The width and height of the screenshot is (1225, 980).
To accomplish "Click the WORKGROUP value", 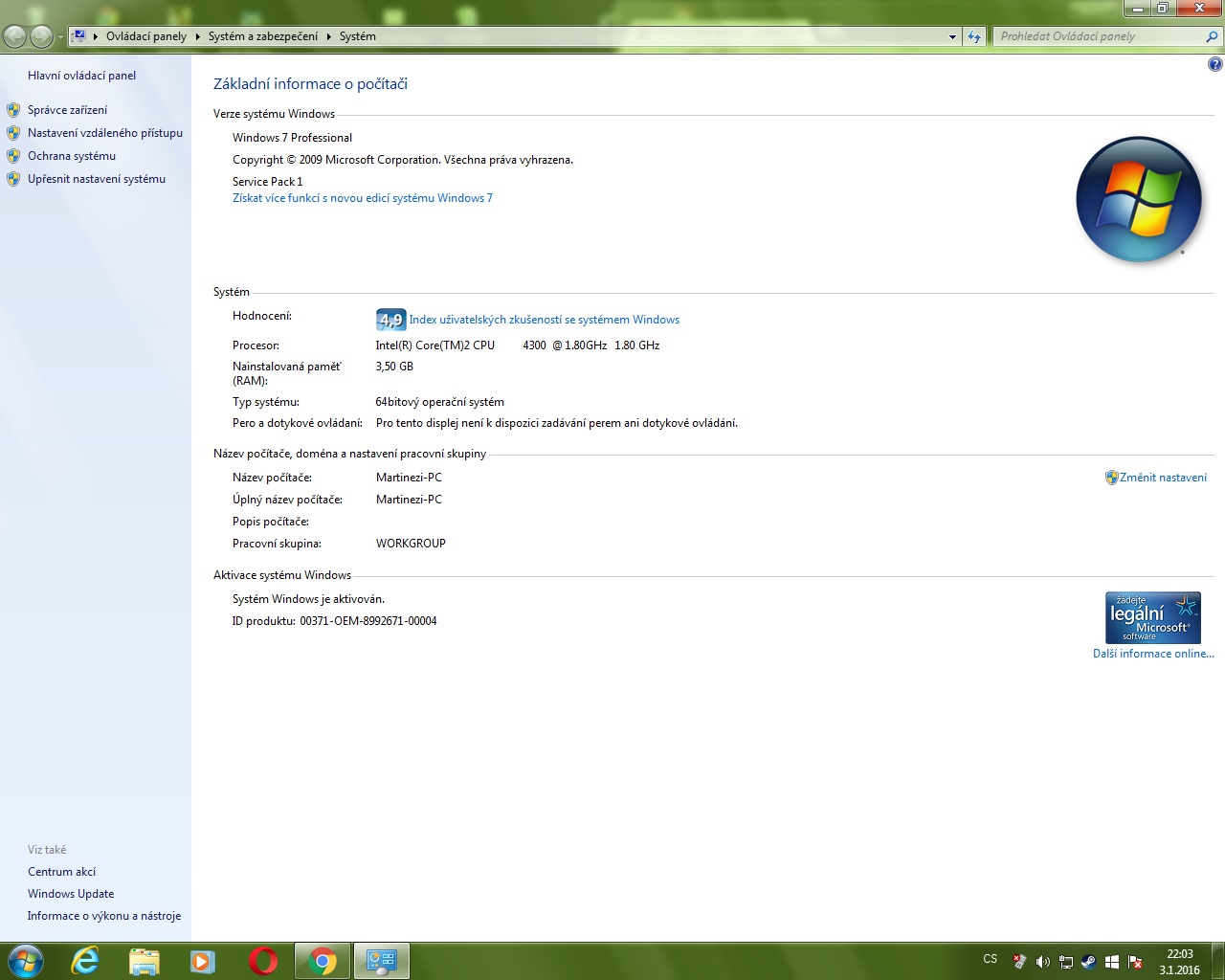I will click(411, 544).
